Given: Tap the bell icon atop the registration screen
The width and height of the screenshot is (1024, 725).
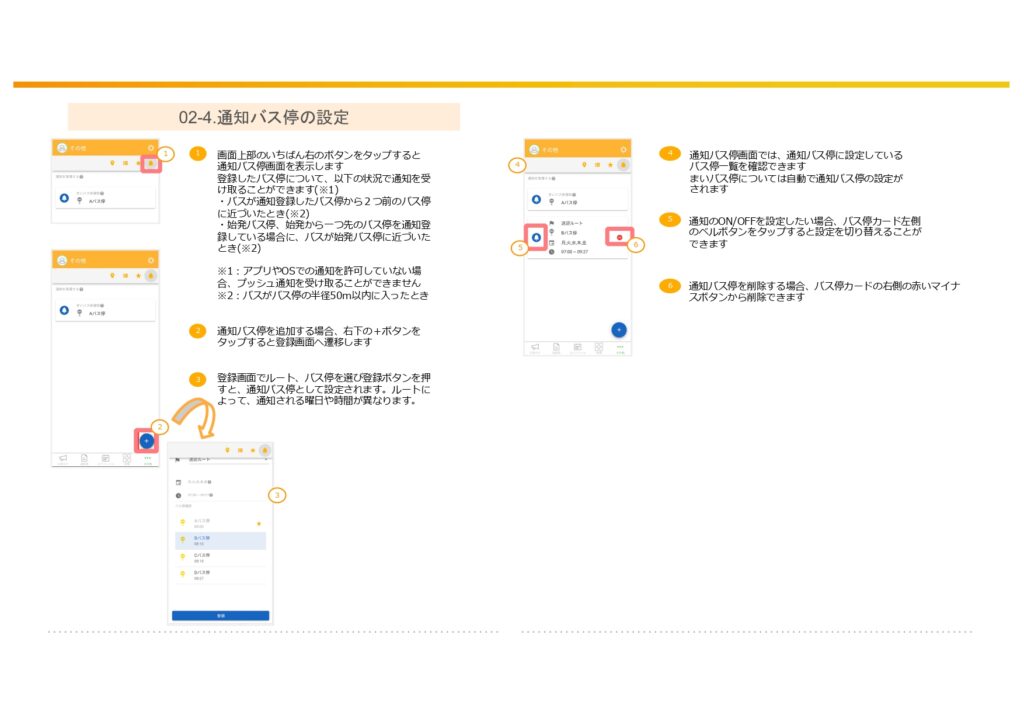Looking at the screenshot, I should (264, 450).
